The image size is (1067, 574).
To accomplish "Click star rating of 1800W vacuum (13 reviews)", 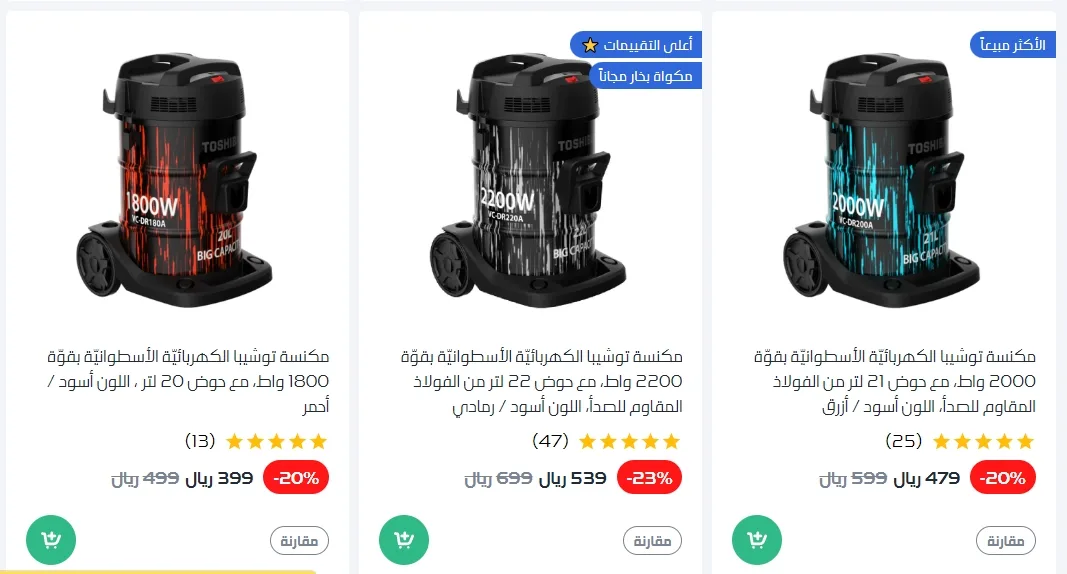I will [x=276, y=441].
